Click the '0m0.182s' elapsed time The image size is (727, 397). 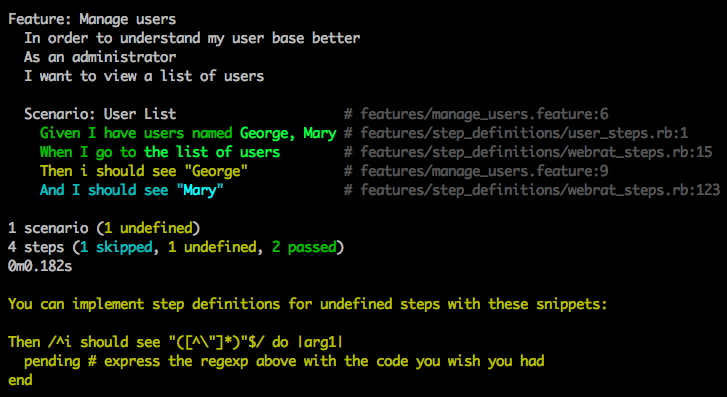tap(40, 267)
